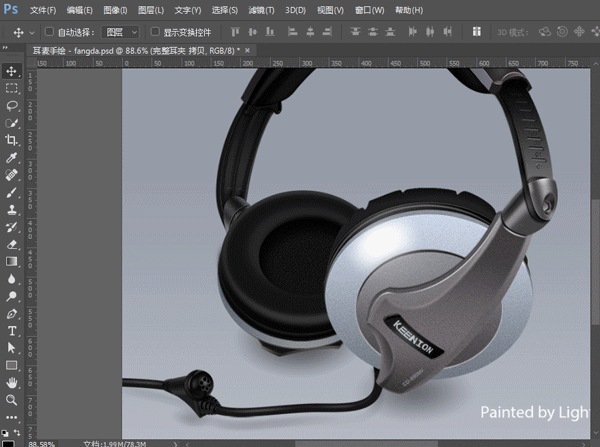Viewport: 600px width, 447px height.
Task: Click Distribute top edges icon
Action: [355, 32]
